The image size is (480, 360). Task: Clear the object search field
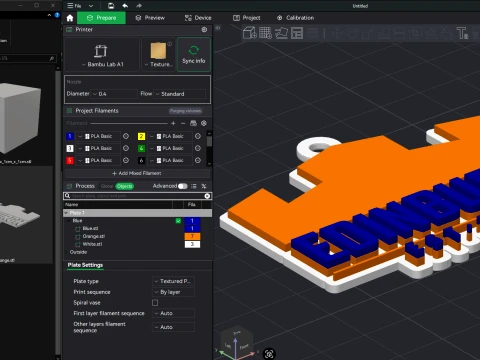click(x=207, y=196)
